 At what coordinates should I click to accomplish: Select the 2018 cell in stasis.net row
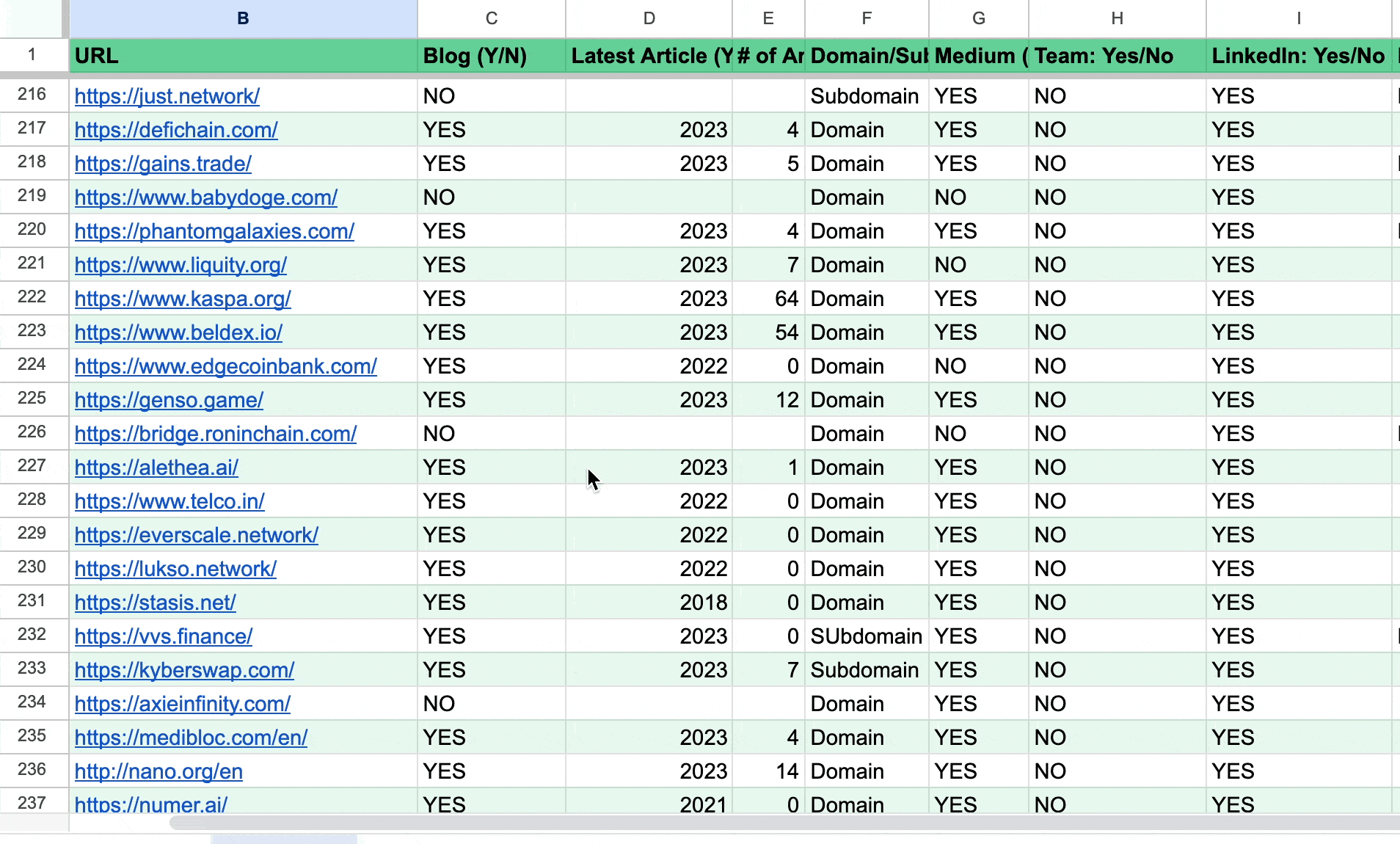(x=649, y=603)
